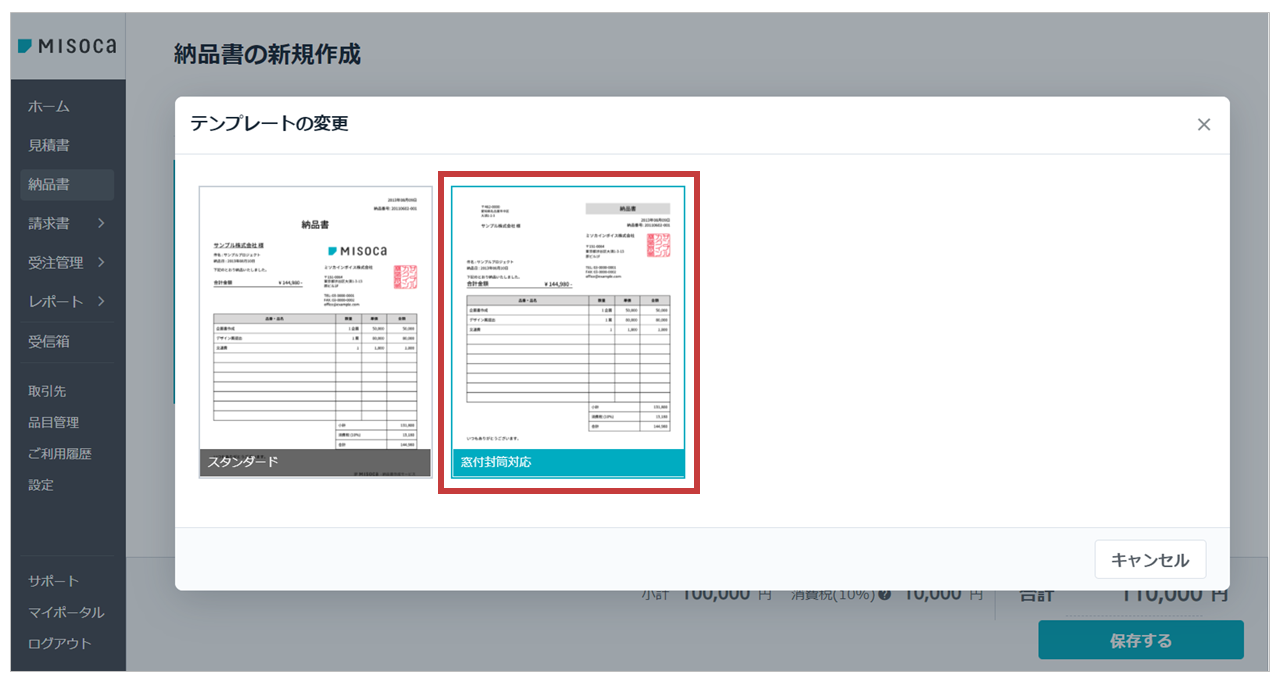Image resolution: width=1280 pixels, height=682 pixels.
Task: Click the 保存する button
Action: click(1140, 641)
